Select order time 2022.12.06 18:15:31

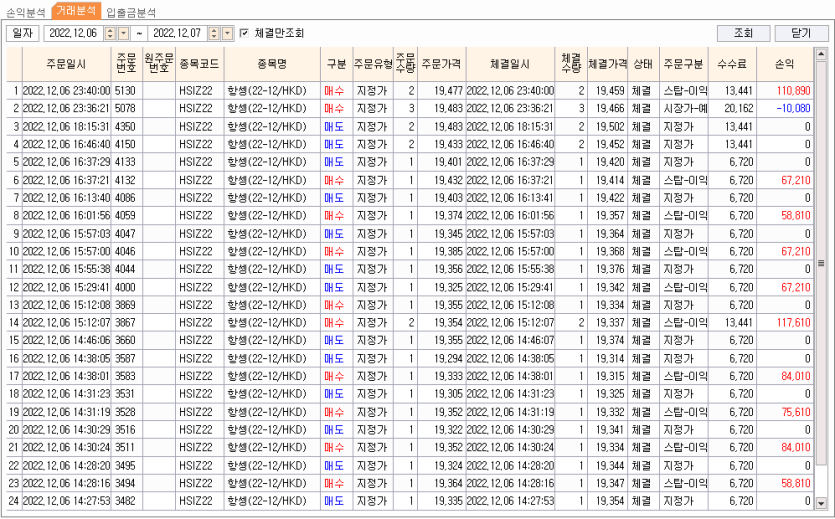coord(67,127)
